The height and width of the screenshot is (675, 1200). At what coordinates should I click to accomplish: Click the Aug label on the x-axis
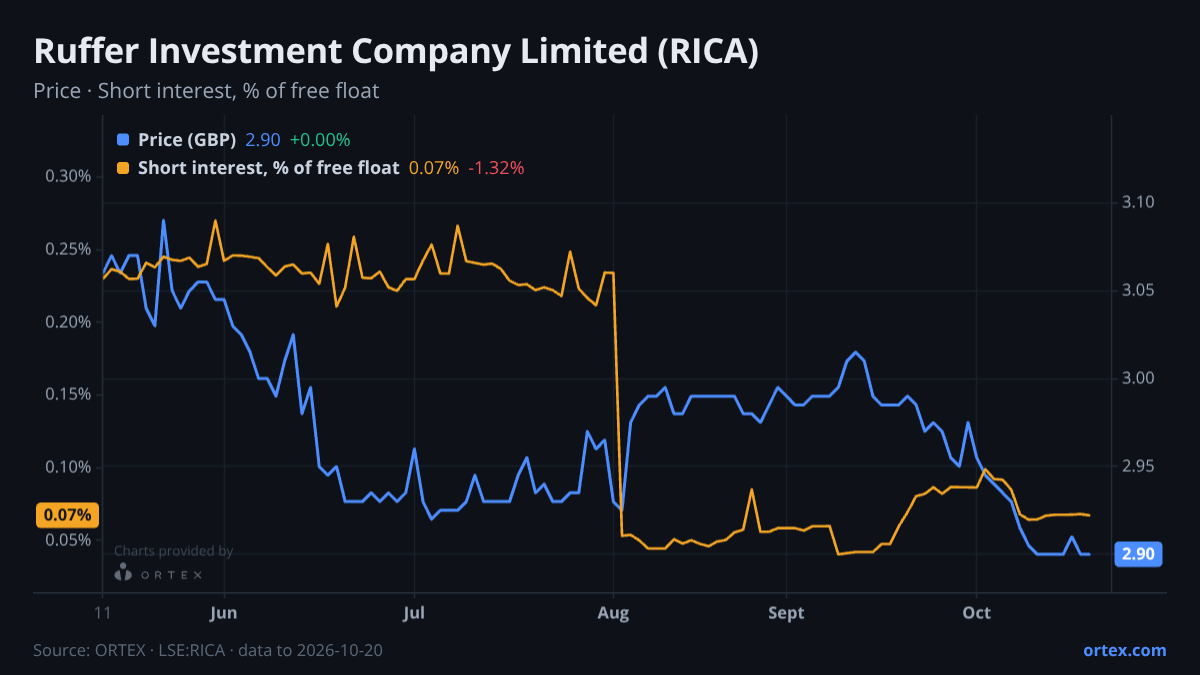(613, 613)
